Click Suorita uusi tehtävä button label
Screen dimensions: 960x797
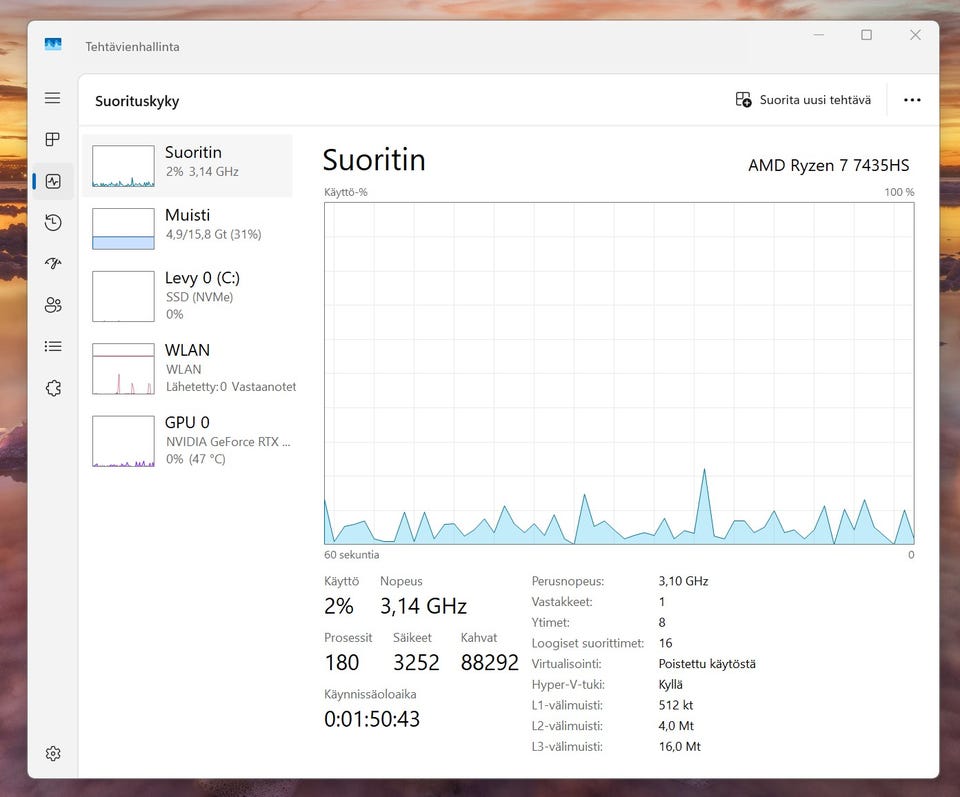pos(815,100)
